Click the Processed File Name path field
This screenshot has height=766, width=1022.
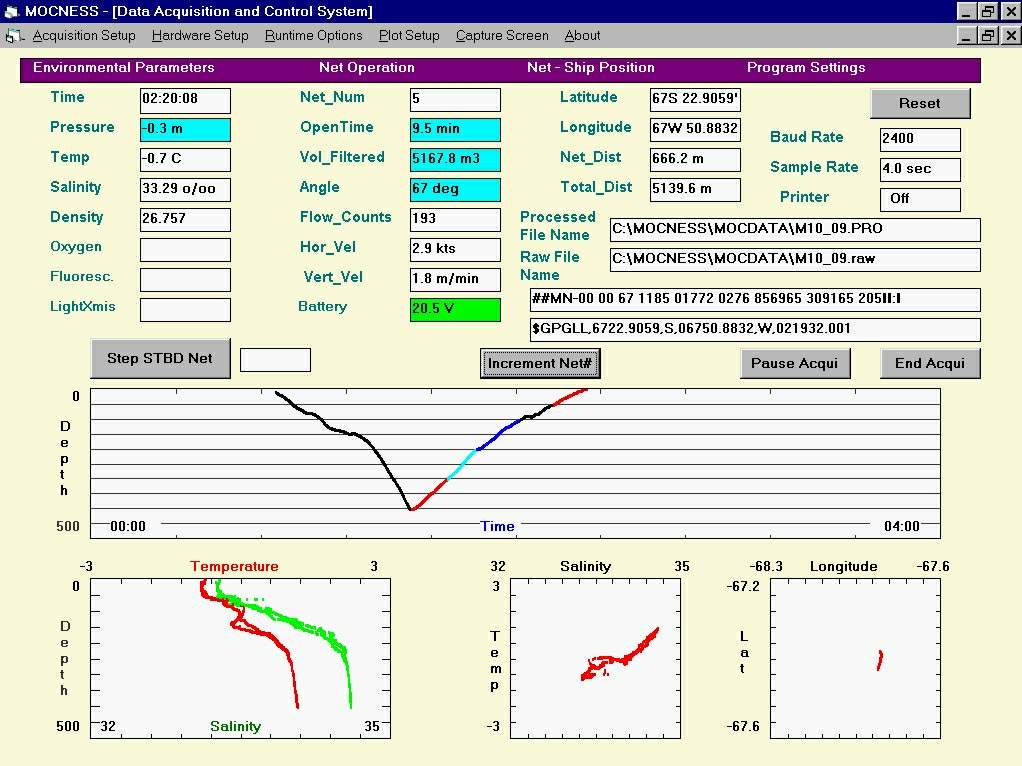point(795,229)
